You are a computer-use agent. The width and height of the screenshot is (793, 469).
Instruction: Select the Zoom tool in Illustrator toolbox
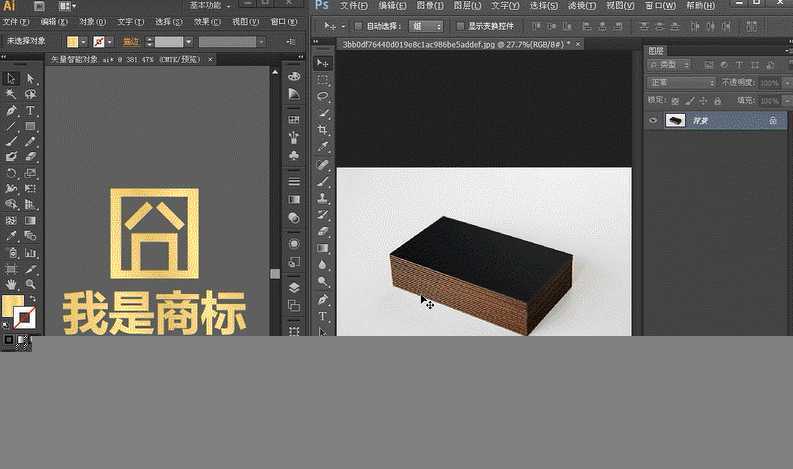coord(30,284)
